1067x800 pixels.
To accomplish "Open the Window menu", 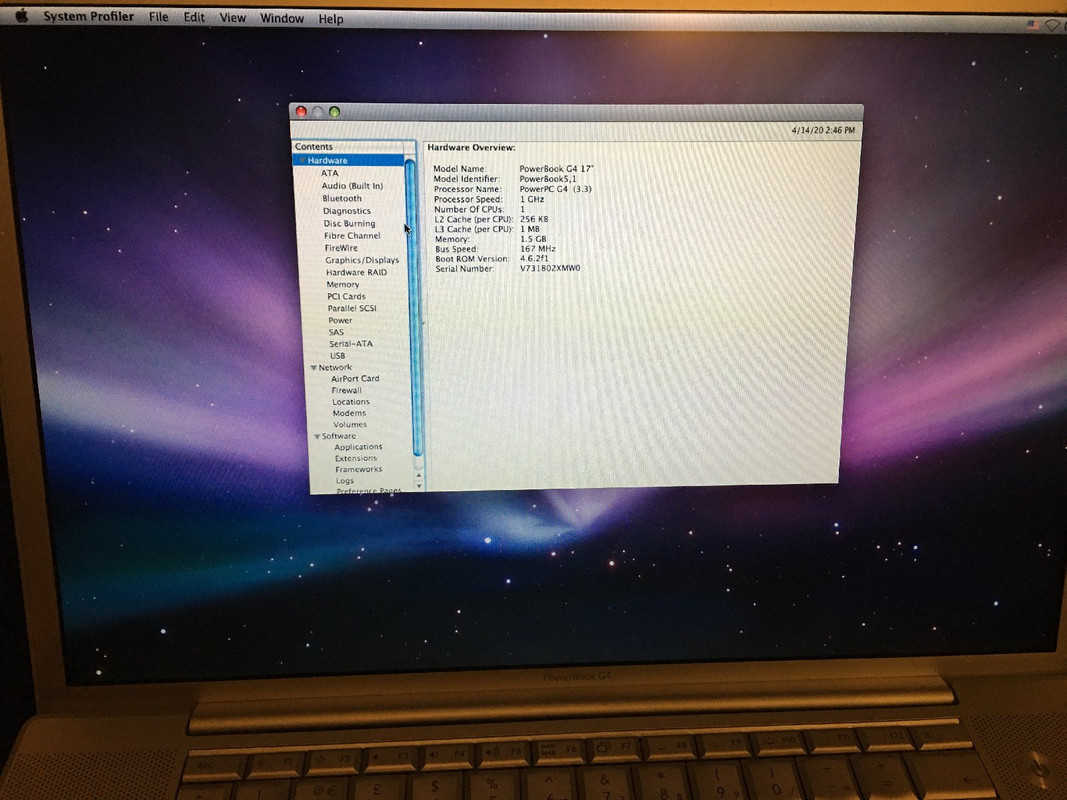I will (x=282, y=19).
